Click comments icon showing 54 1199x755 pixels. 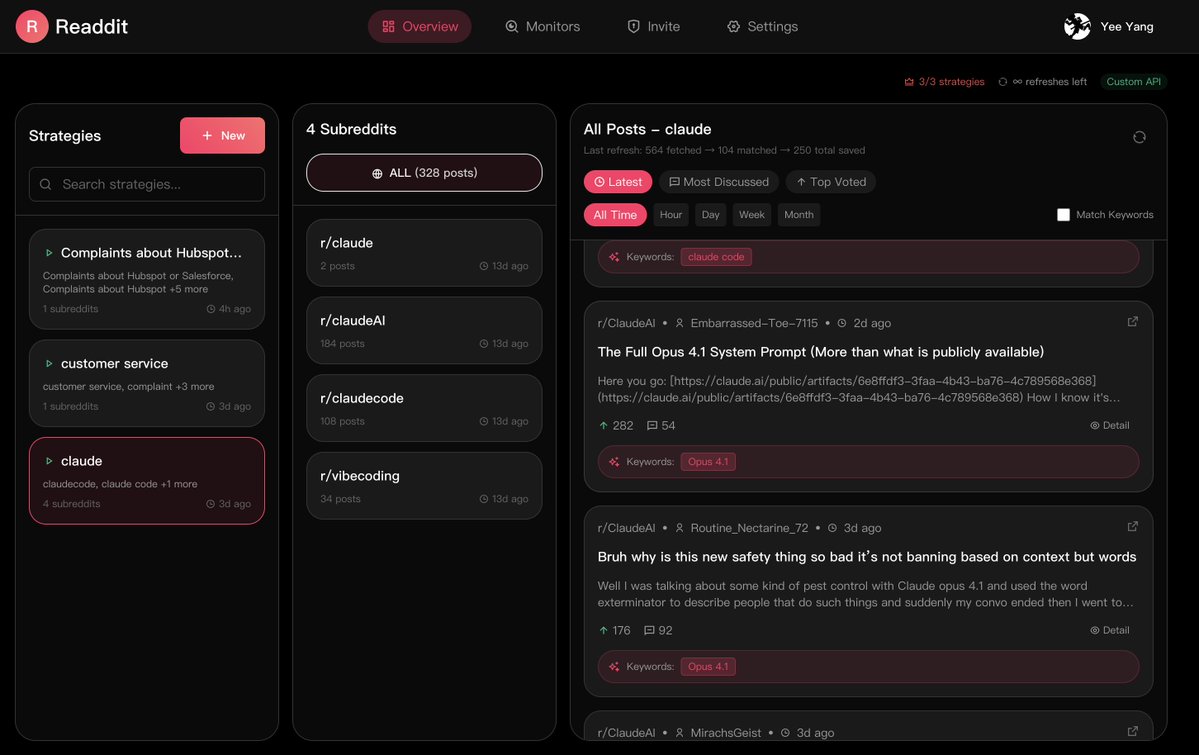(652, 425)
